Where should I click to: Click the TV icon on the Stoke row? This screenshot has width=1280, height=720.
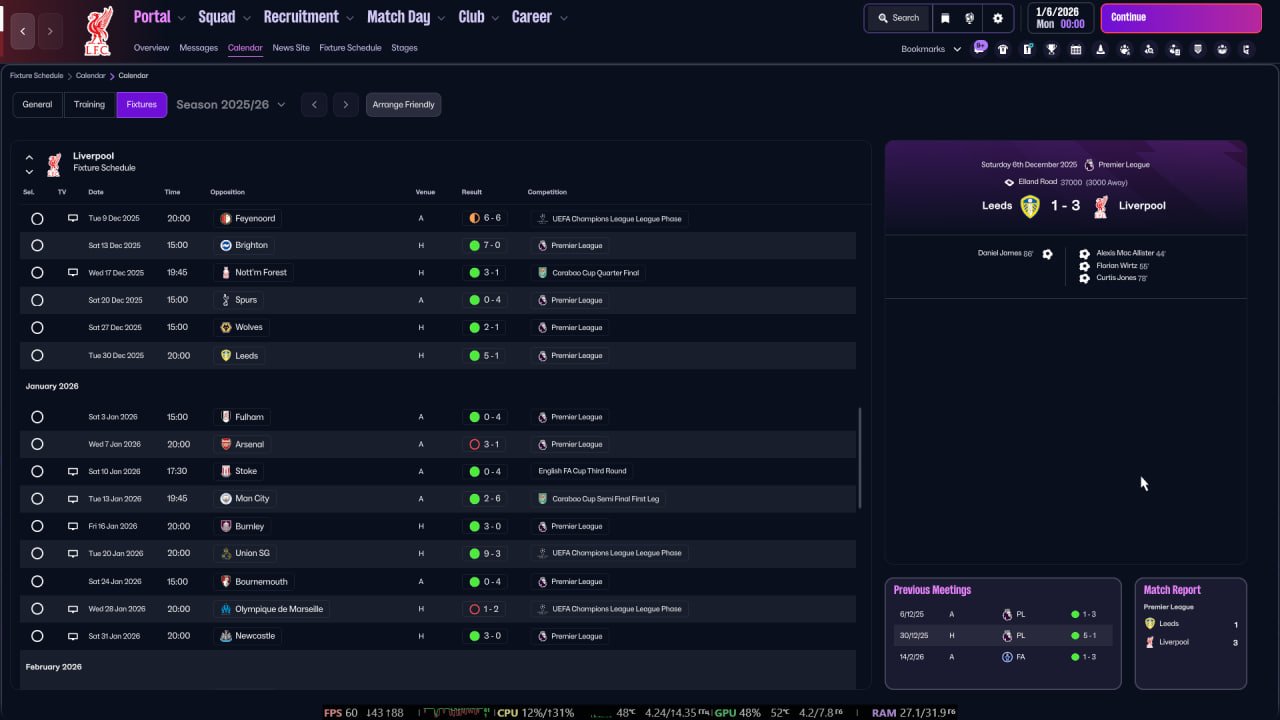pyautogui.click(x=73, y=471)
